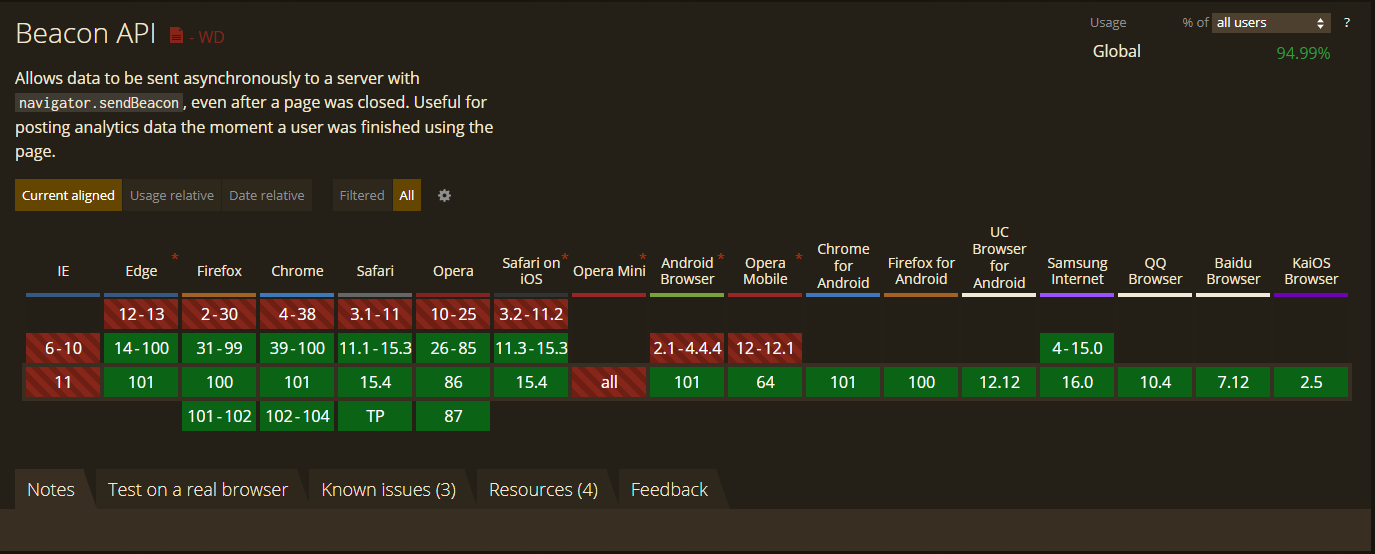Select Samsung Internet 4-15.0 cell
The height and width of the screenshot is (554, 1375).
point(1077,348)
